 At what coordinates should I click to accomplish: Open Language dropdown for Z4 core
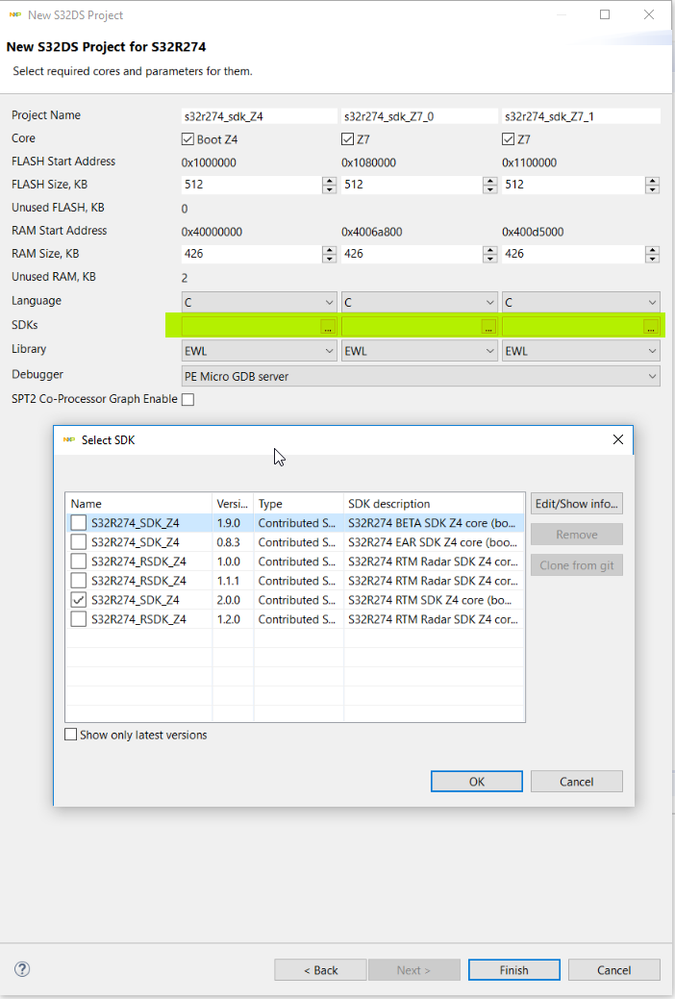tap(259, 302)
